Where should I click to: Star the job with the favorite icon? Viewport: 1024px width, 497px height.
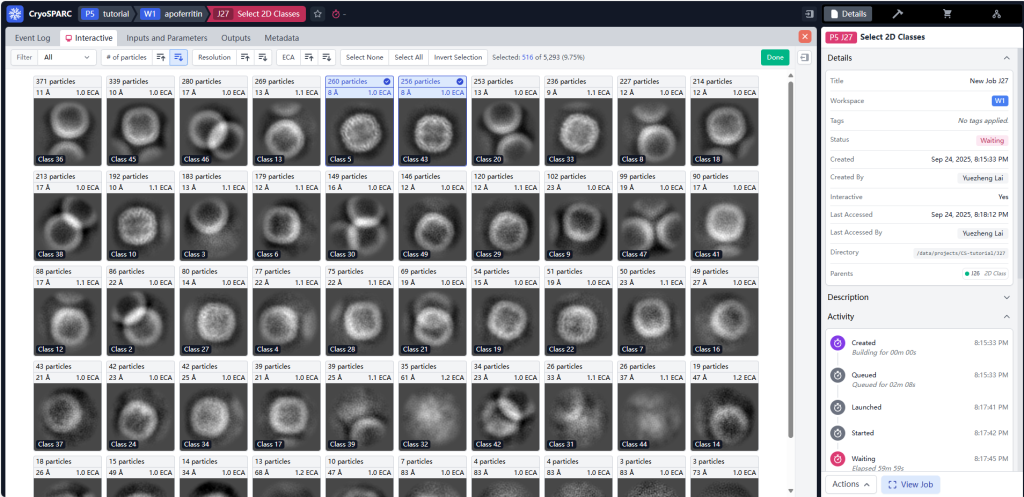click(317, 14)
